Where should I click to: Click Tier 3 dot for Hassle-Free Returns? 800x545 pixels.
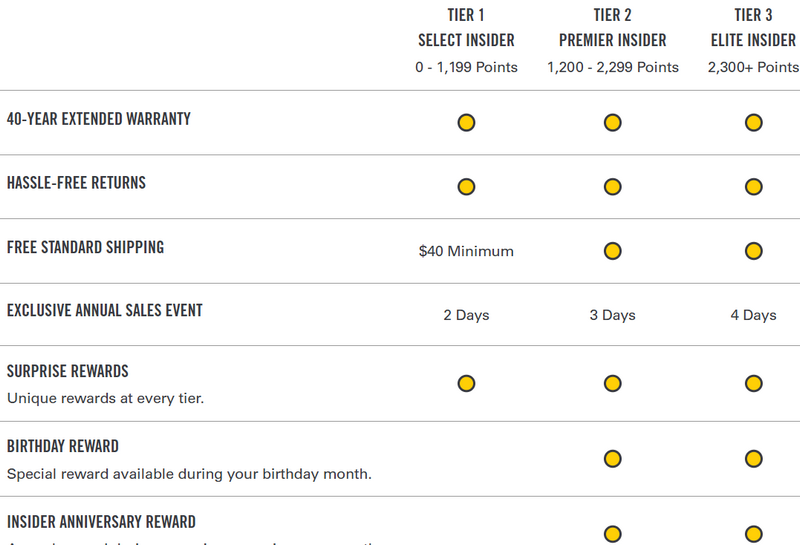[754, 187]
